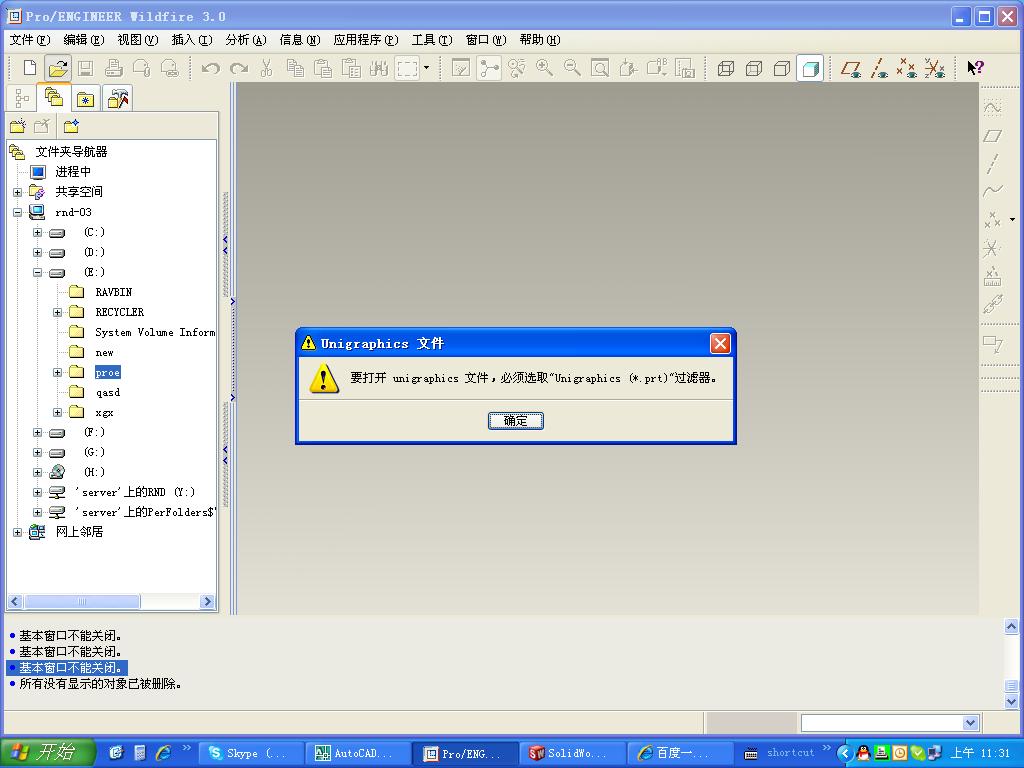
Task: Close the Unigraphics 文件 dialog
Action: click(720, 344)
